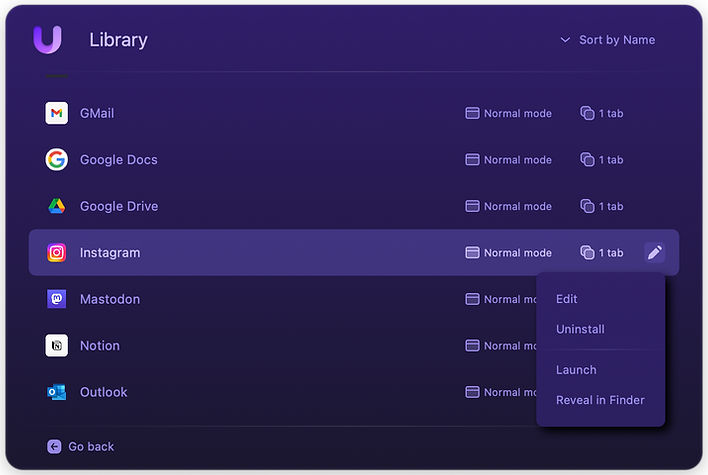Select the Notion app name

point(100,345)
